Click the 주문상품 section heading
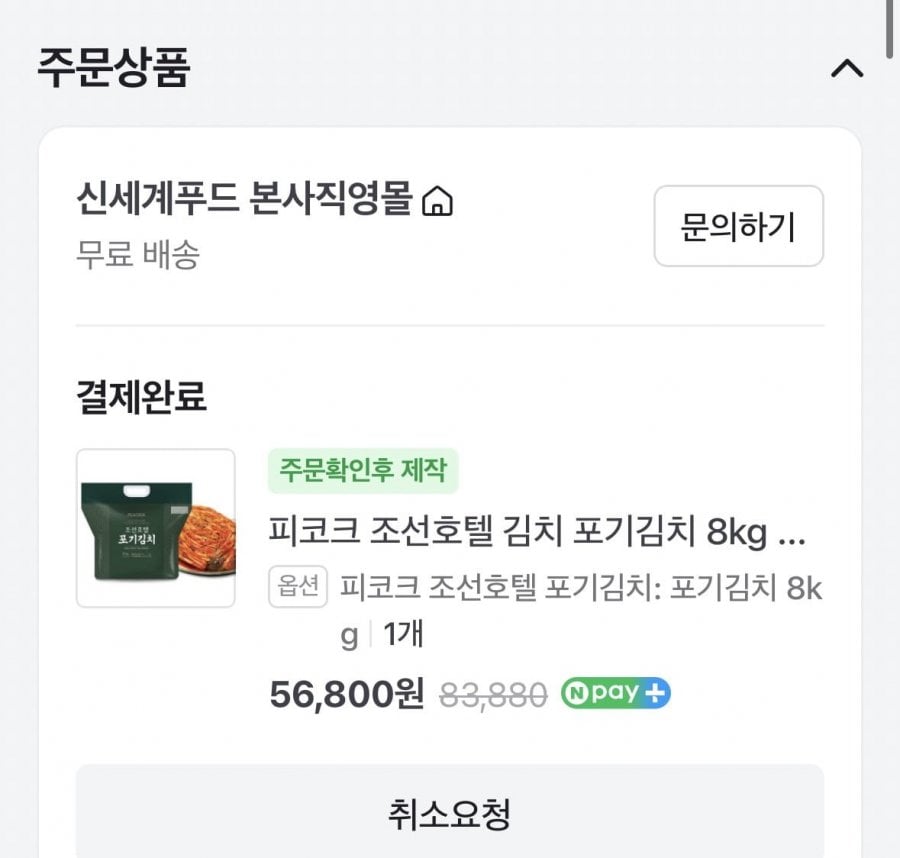The image size is (900, 858). (x=113, y=68)
